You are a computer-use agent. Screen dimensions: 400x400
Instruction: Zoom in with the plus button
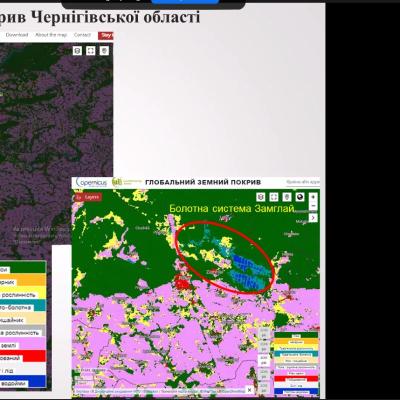[x=313, y=197]
